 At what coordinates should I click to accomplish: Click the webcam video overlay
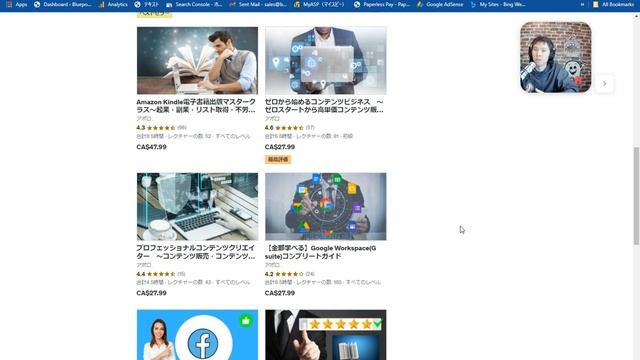(x=556, y=57)
